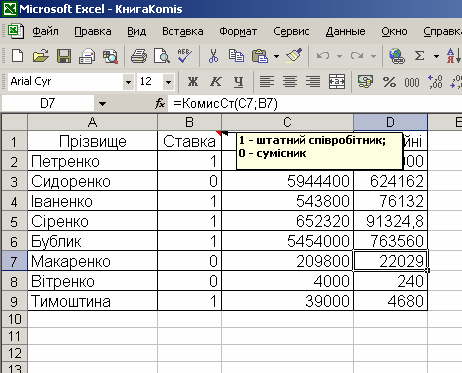
Task: Select cell containing Сидоренко
Action: click(92, 181)
